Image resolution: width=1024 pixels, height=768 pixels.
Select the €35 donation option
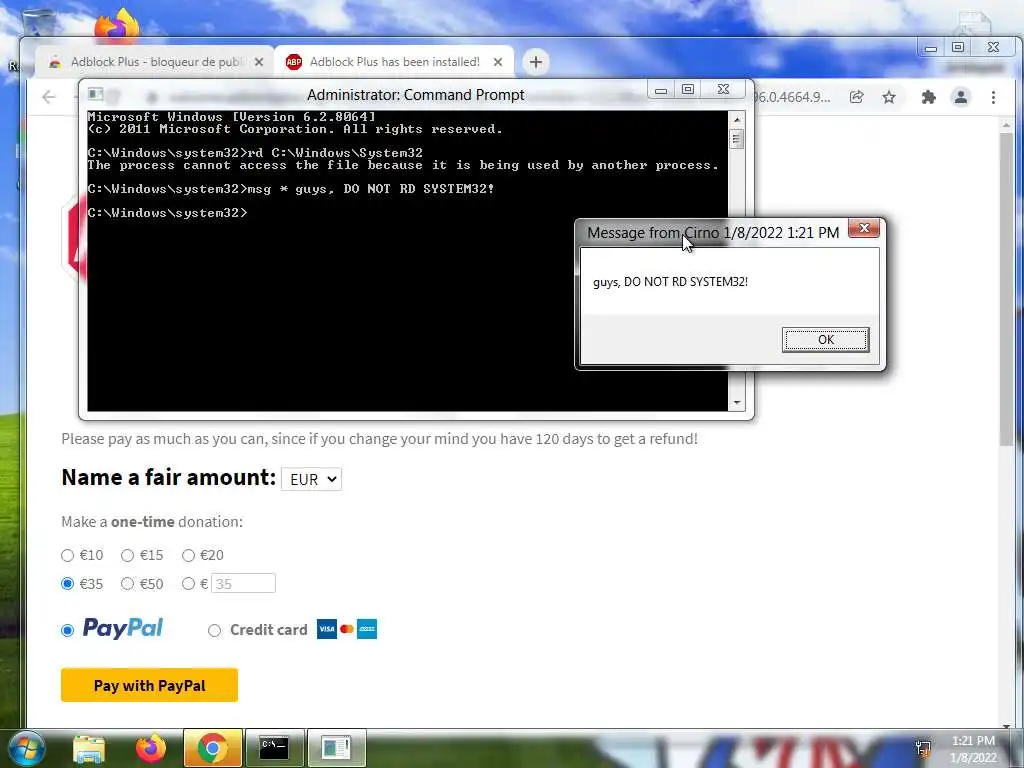[67, 584]
